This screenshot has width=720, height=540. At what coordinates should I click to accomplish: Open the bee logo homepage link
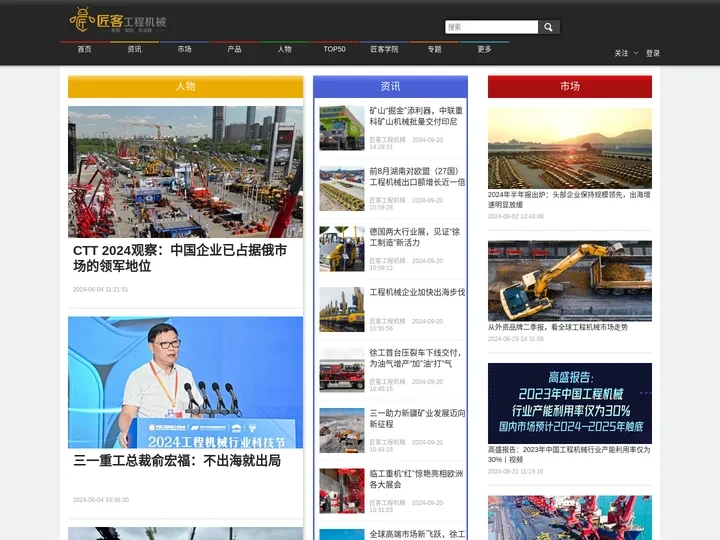coord(118,20)
